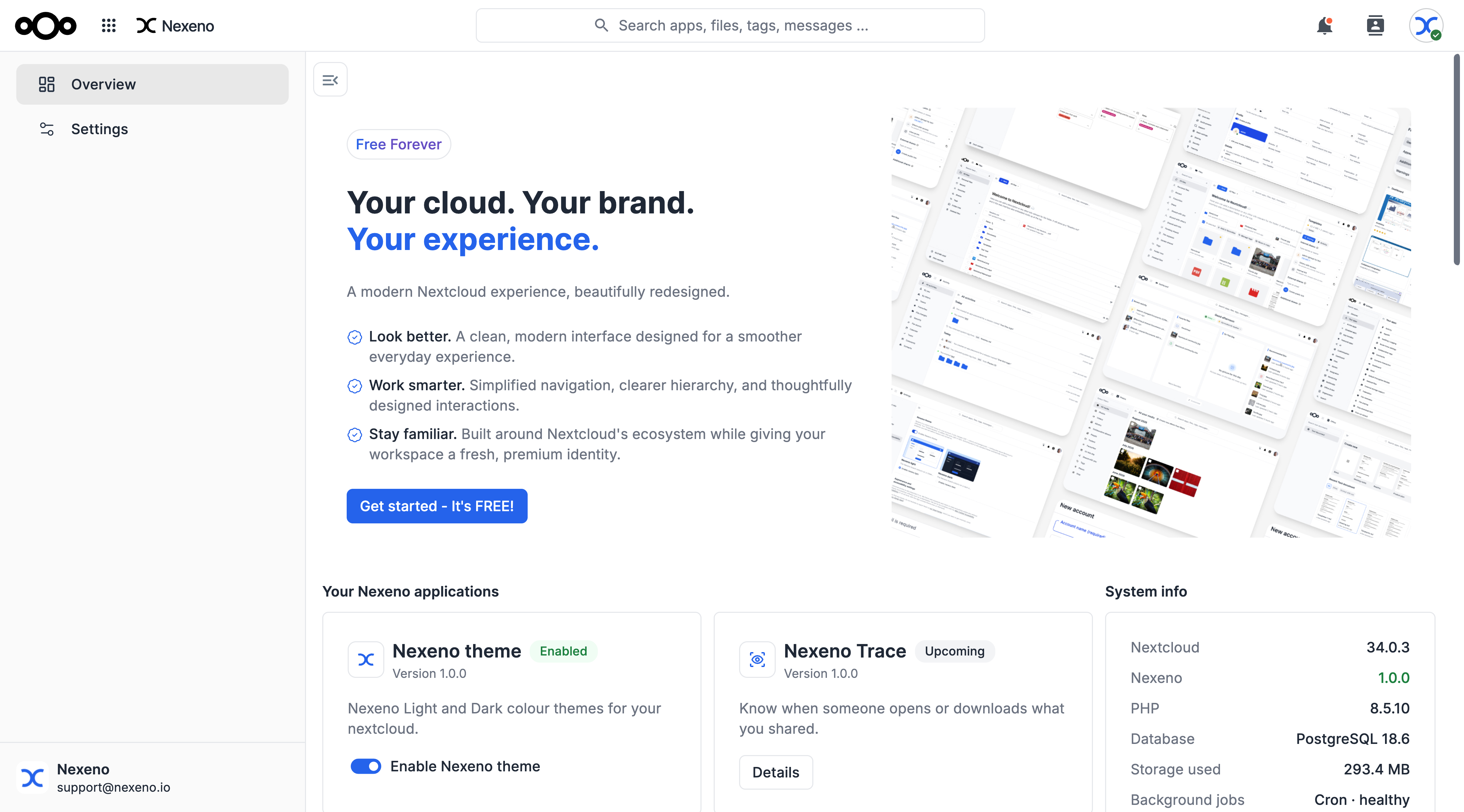This screenshot has height=812, width=1464.
Task: Click the Stay familiar checkmark icon
Action: pyautogui.click(x=354, y=435)
